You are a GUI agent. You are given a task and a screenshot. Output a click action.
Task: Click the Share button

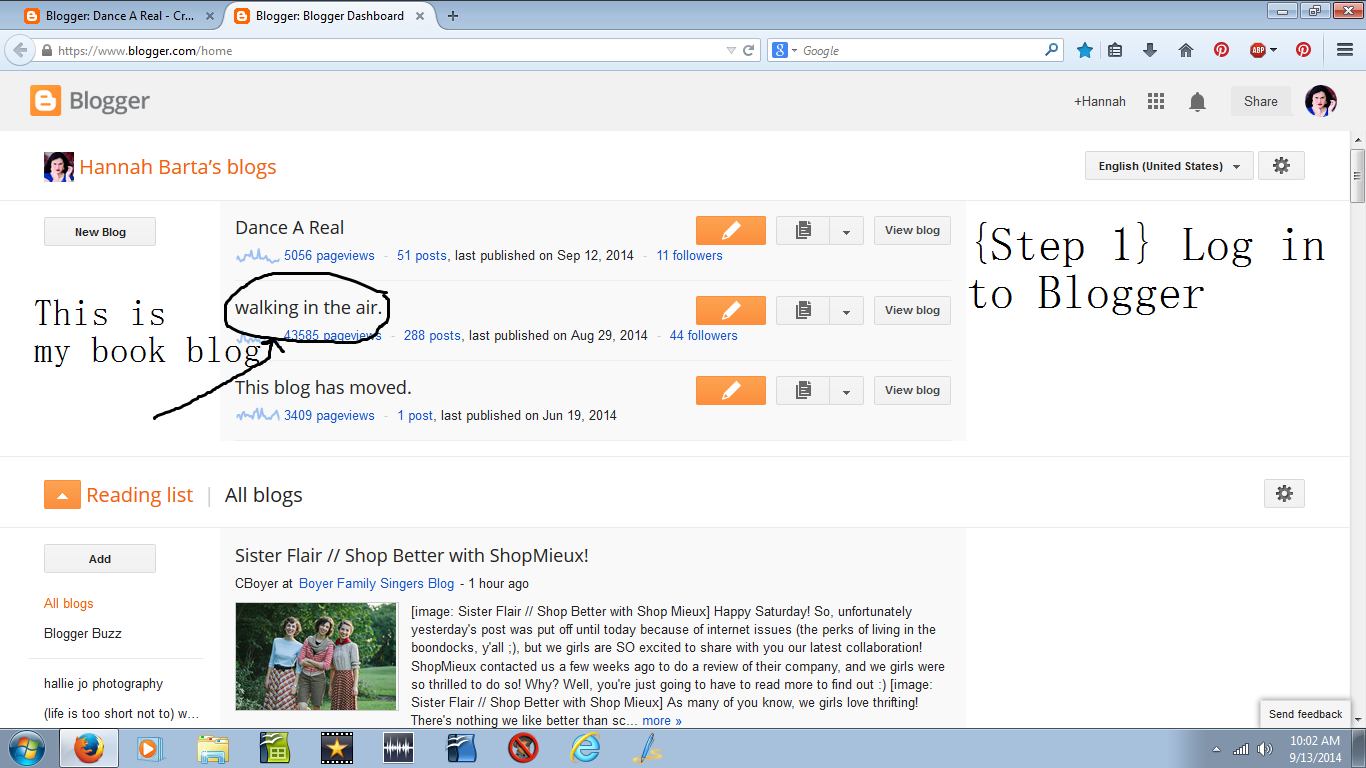pos(1260,101)
